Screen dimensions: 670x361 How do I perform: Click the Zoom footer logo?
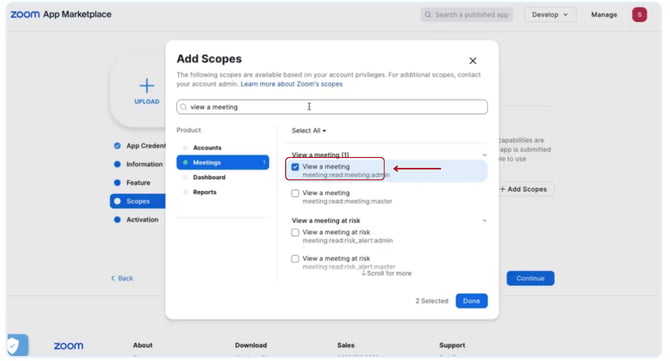(68, 346)
